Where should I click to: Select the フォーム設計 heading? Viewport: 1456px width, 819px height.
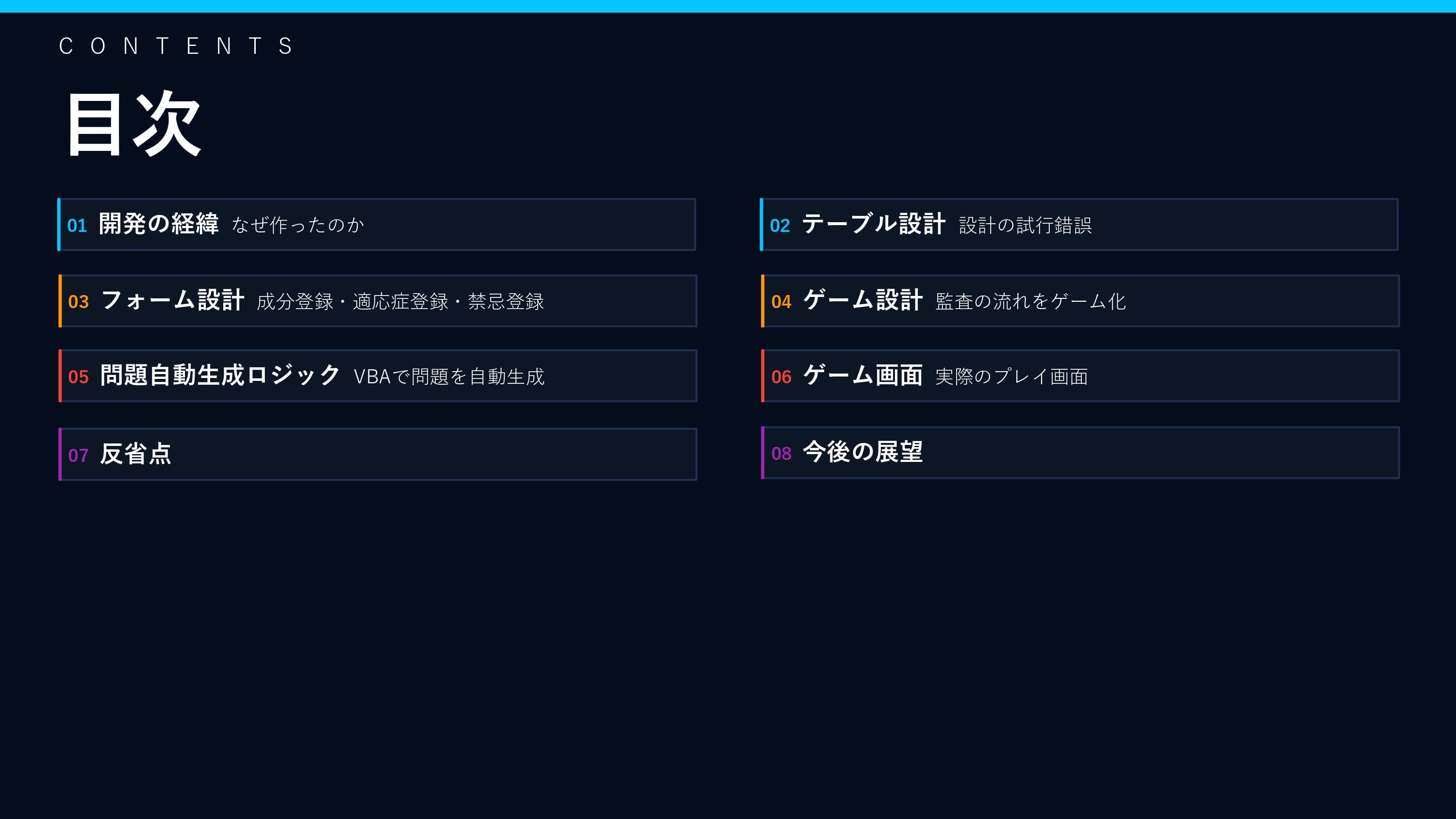point(172,300)
